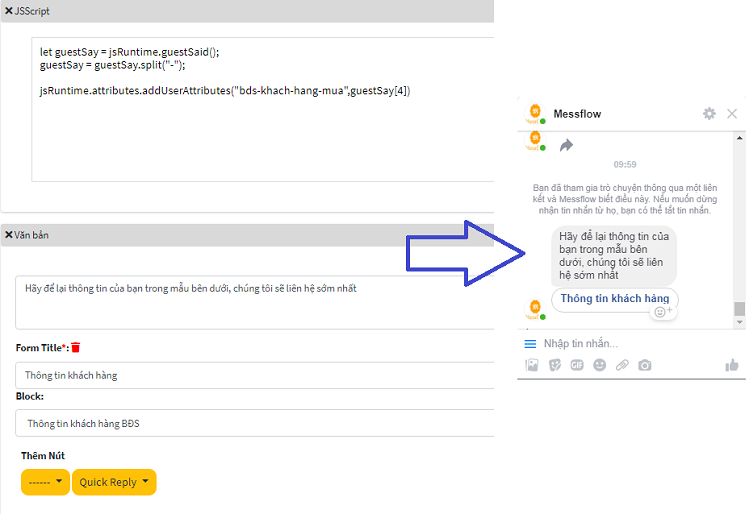Click the Thông tin khách hàng chat button

(x=615, y=299)
